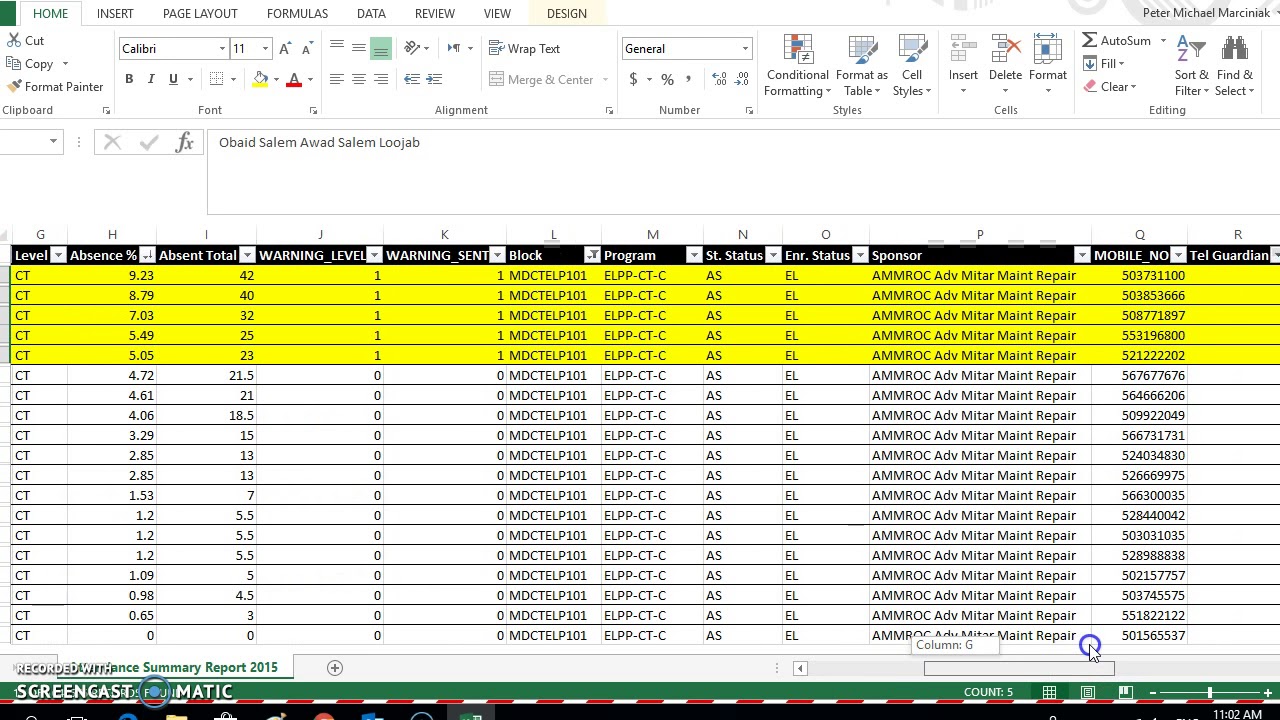Turn off the highlighted bottom align button
Image resolution: width=1280 pixels, height=720 pixels.
381,48
